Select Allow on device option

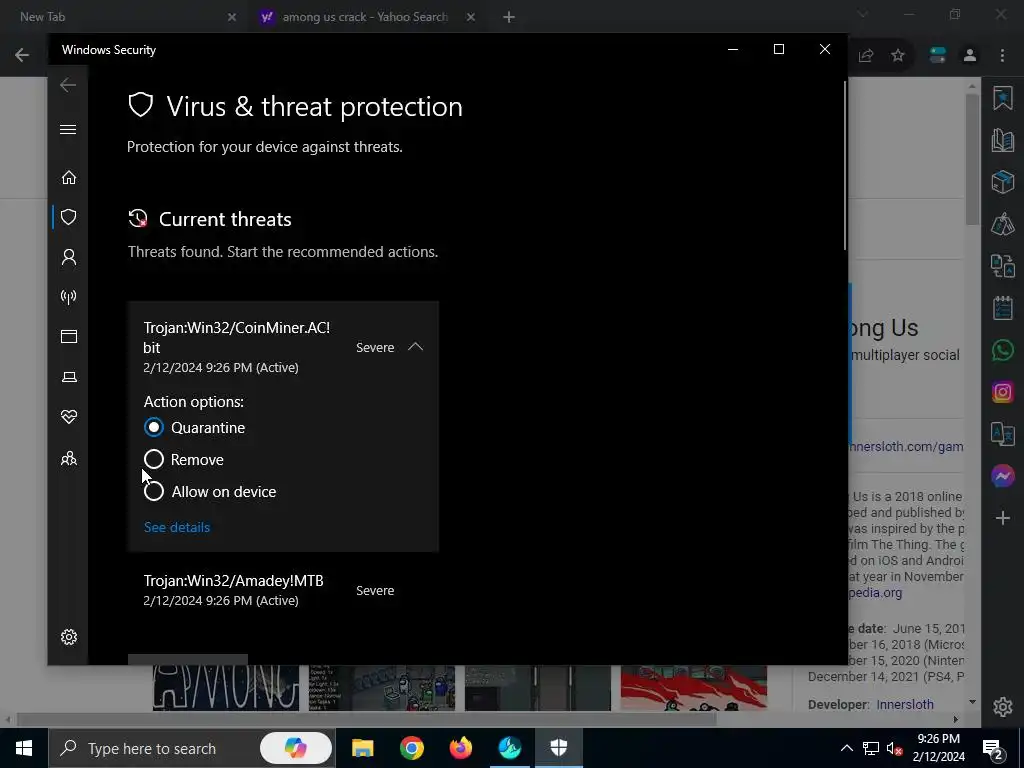coord(154,491)
